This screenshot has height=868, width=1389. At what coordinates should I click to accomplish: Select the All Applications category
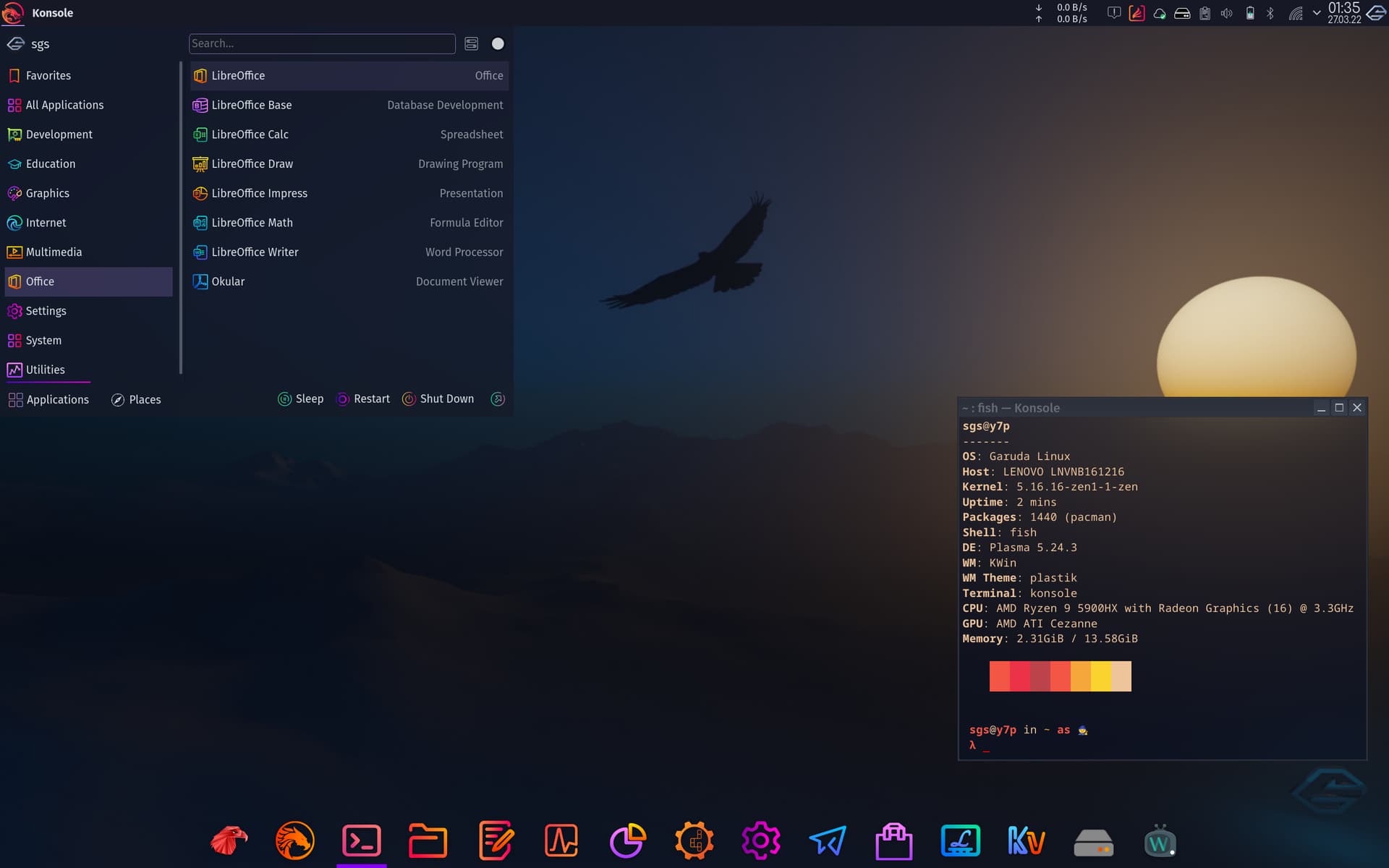coord(88,105)
